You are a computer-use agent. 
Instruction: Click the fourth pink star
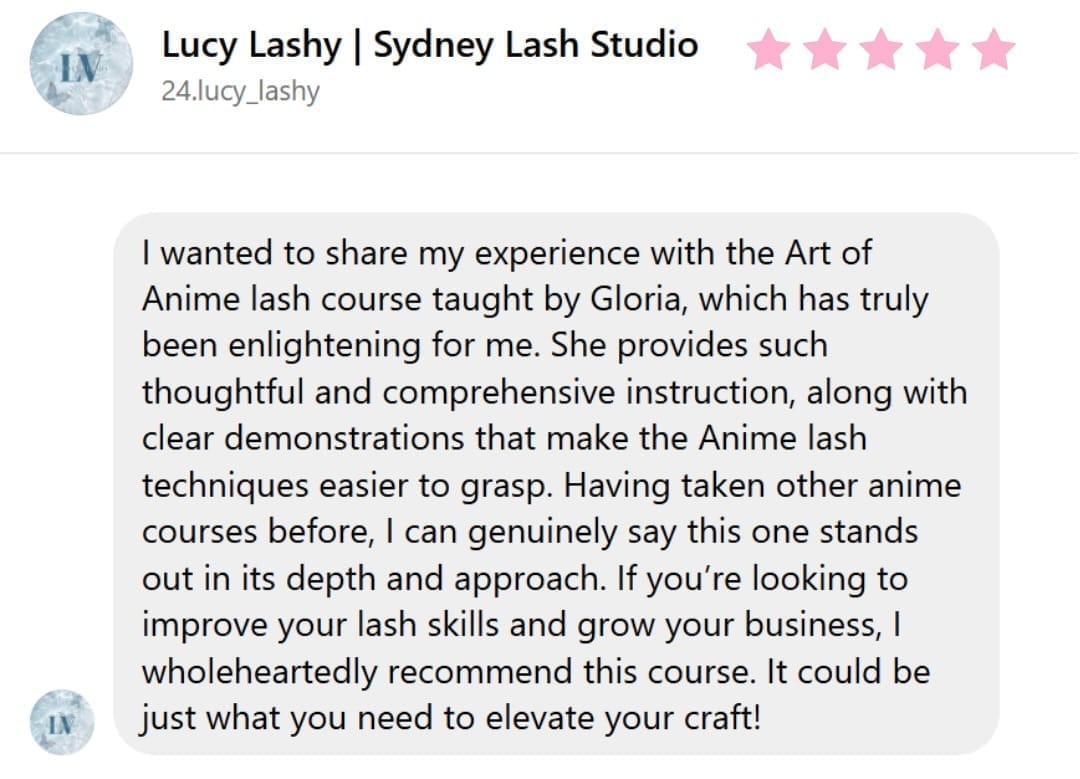point(938,50)
